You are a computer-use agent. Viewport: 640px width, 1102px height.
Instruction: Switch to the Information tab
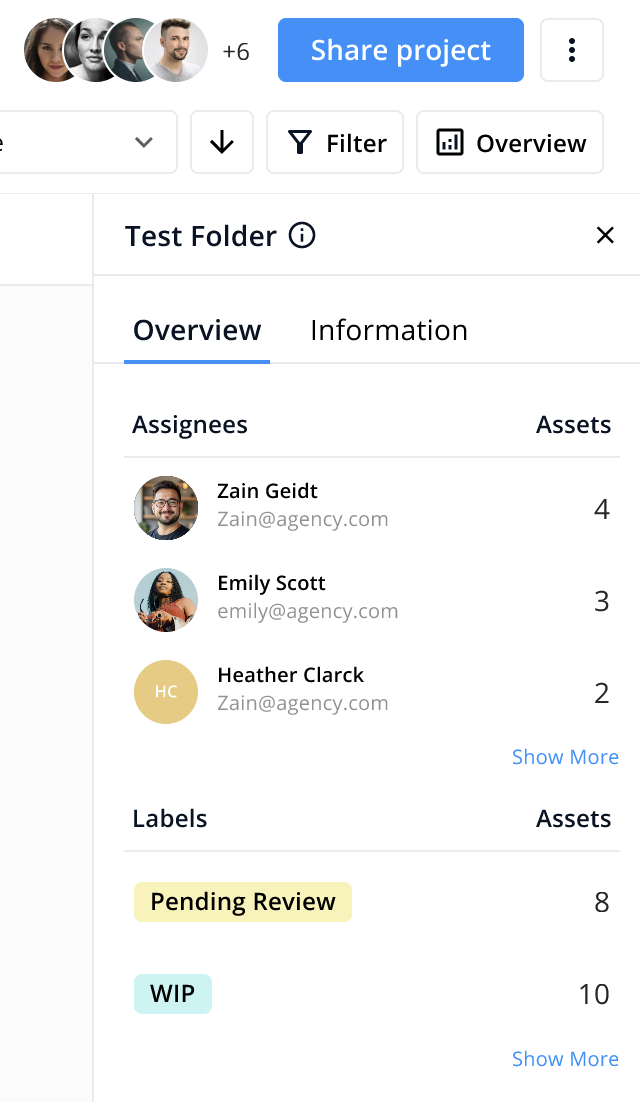389,331
